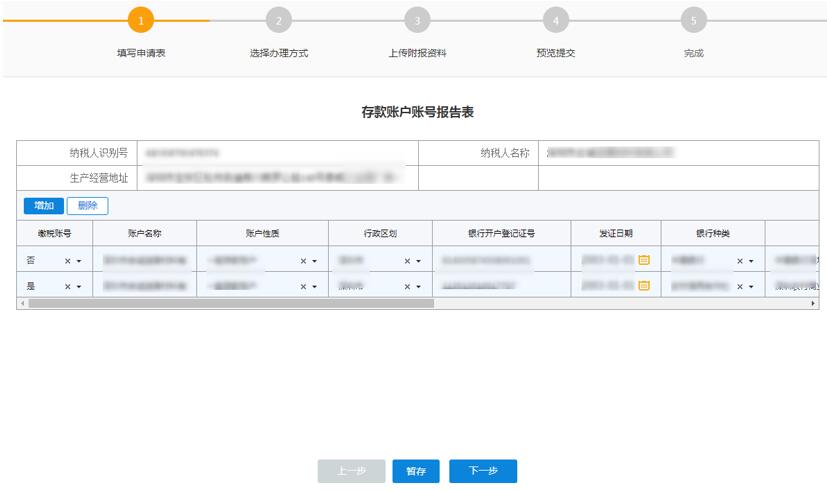This screenshot has width=827, height=491.
Task: Select the 预览提交 step label
Action: pyautogui.click(x=555, y=53)
